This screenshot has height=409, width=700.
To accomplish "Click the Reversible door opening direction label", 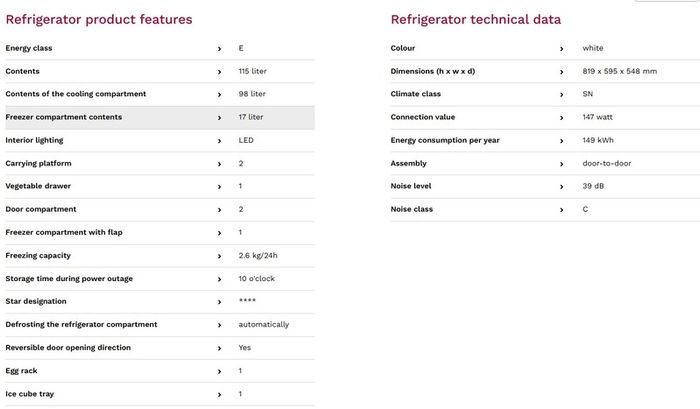I will click(x=68, y=347).
